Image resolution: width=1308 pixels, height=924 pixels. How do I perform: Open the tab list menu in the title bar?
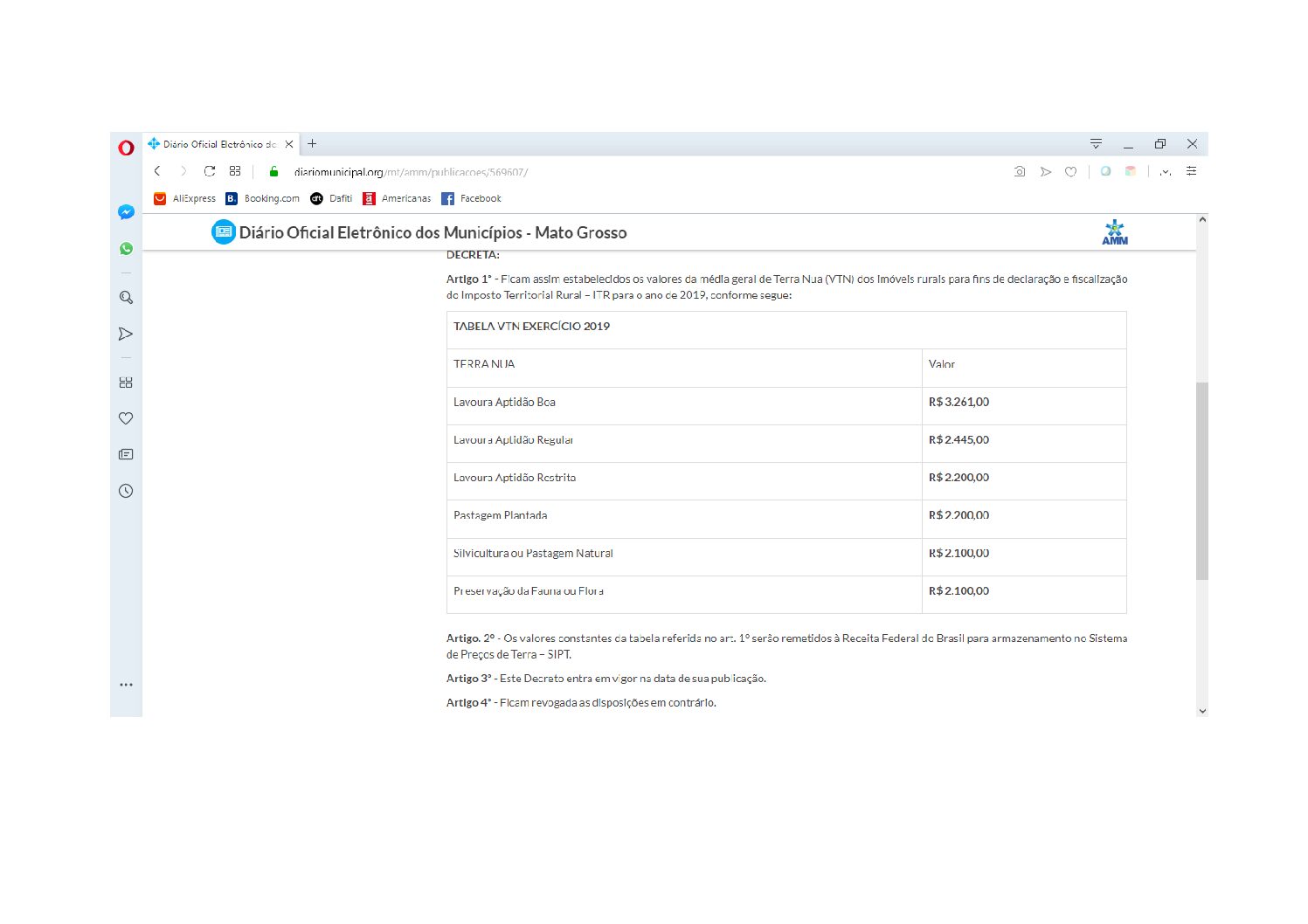click(1096, 144)
